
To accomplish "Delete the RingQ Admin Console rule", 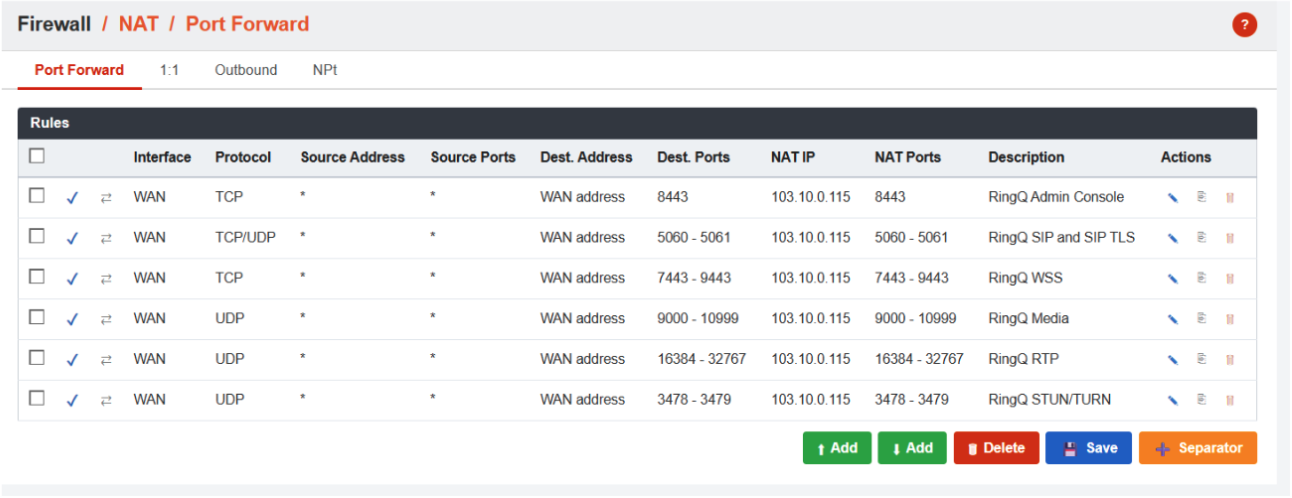I will 1229,197.
